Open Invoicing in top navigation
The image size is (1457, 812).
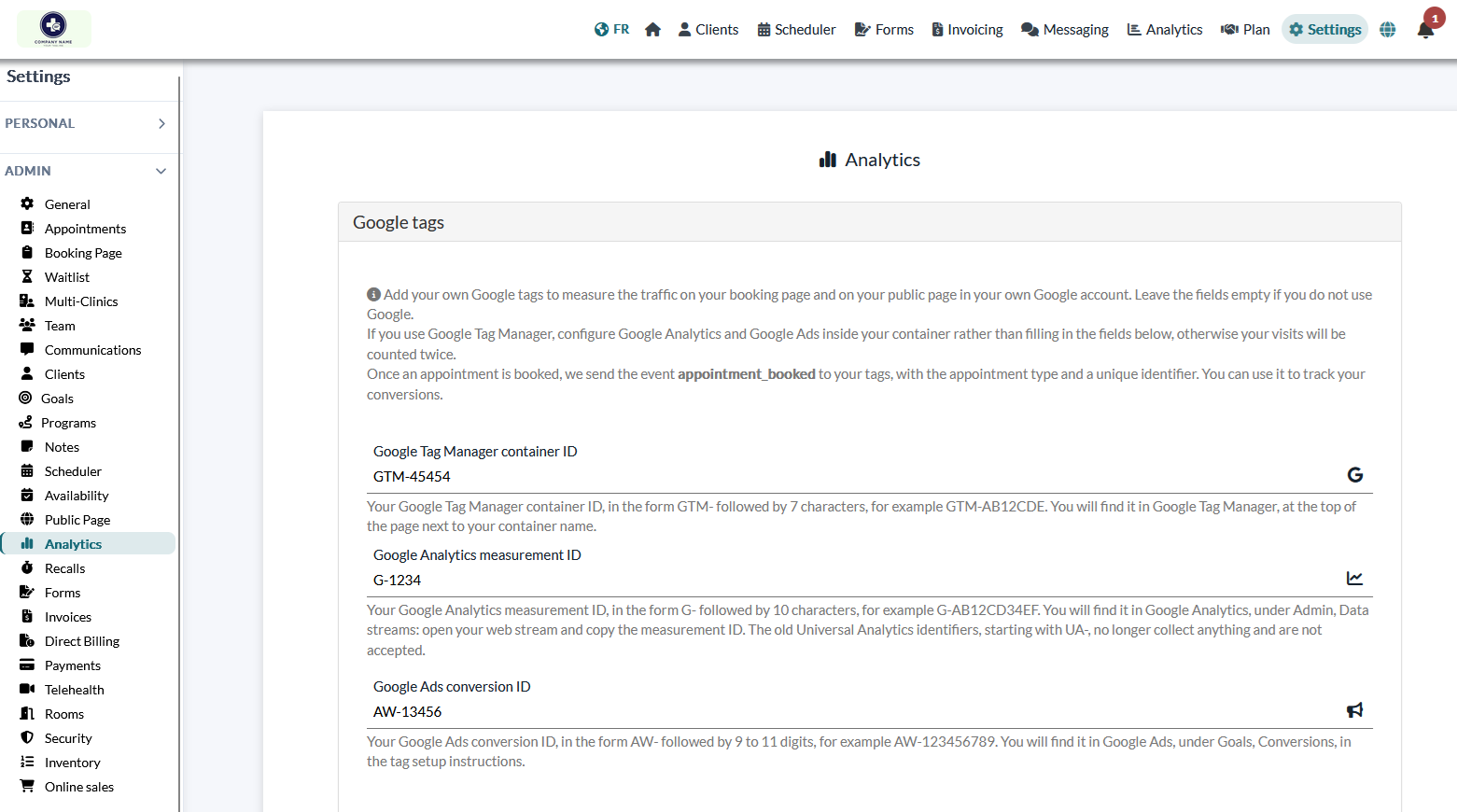click(x=968, y=29)
